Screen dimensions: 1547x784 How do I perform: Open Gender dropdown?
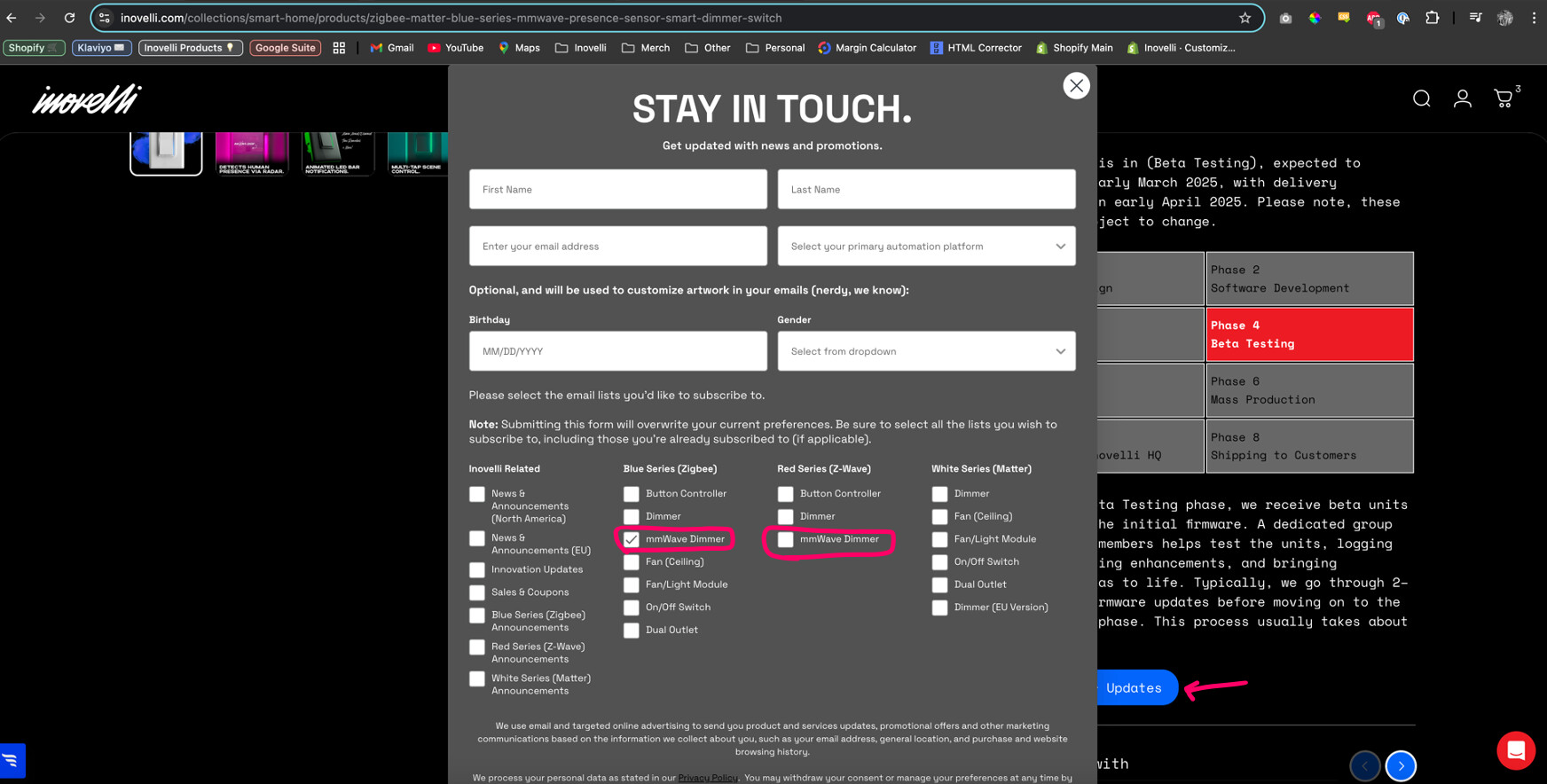click(926, 351)
